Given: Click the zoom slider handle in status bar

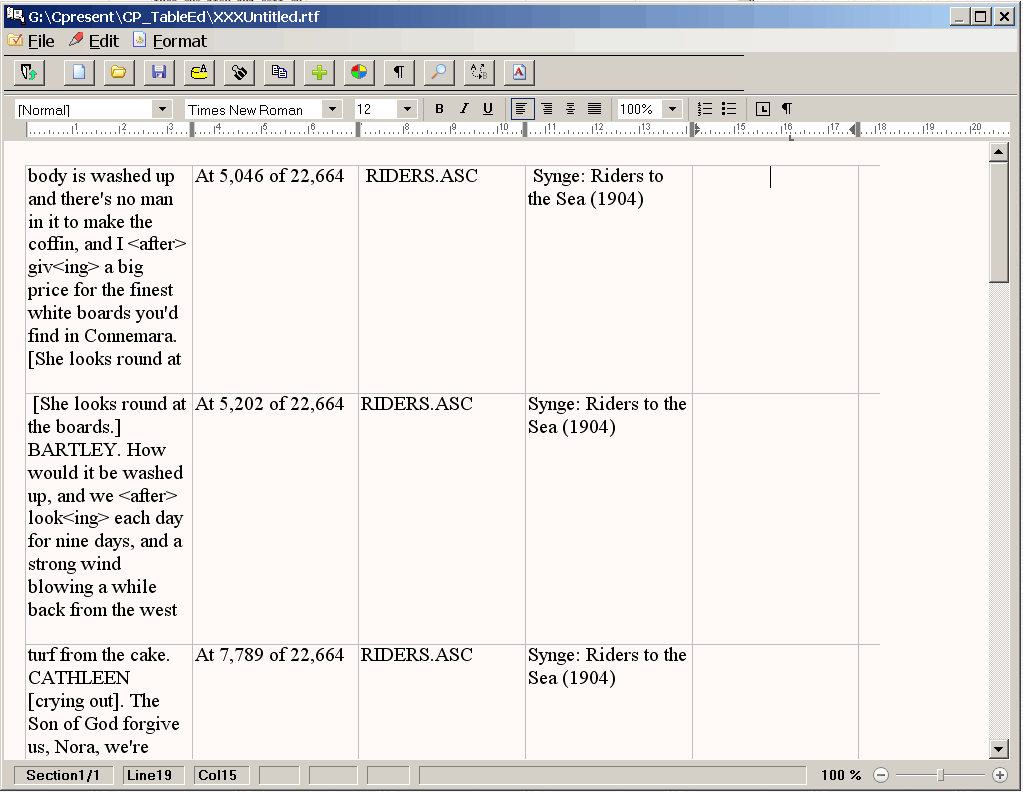Looking at the screenshot, I should [x=940, y=775].
